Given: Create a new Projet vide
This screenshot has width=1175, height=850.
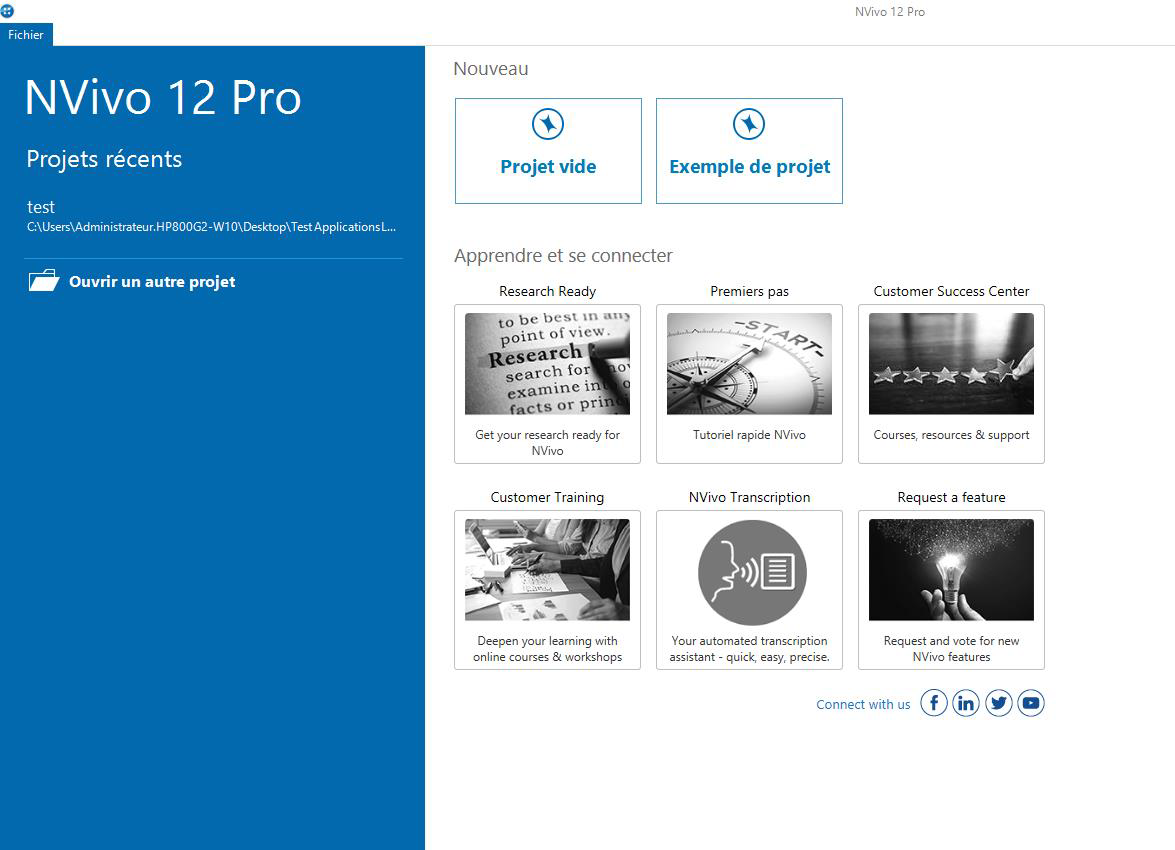Looking at the screenshot, I should coord(548,166).
